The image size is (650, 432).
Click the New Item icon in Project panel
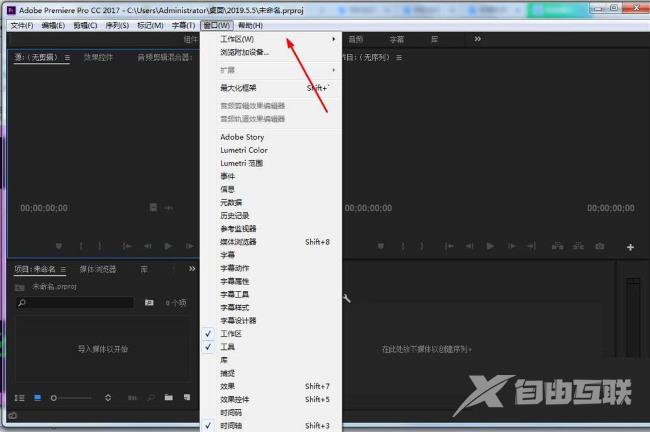[x=187, y=398]
